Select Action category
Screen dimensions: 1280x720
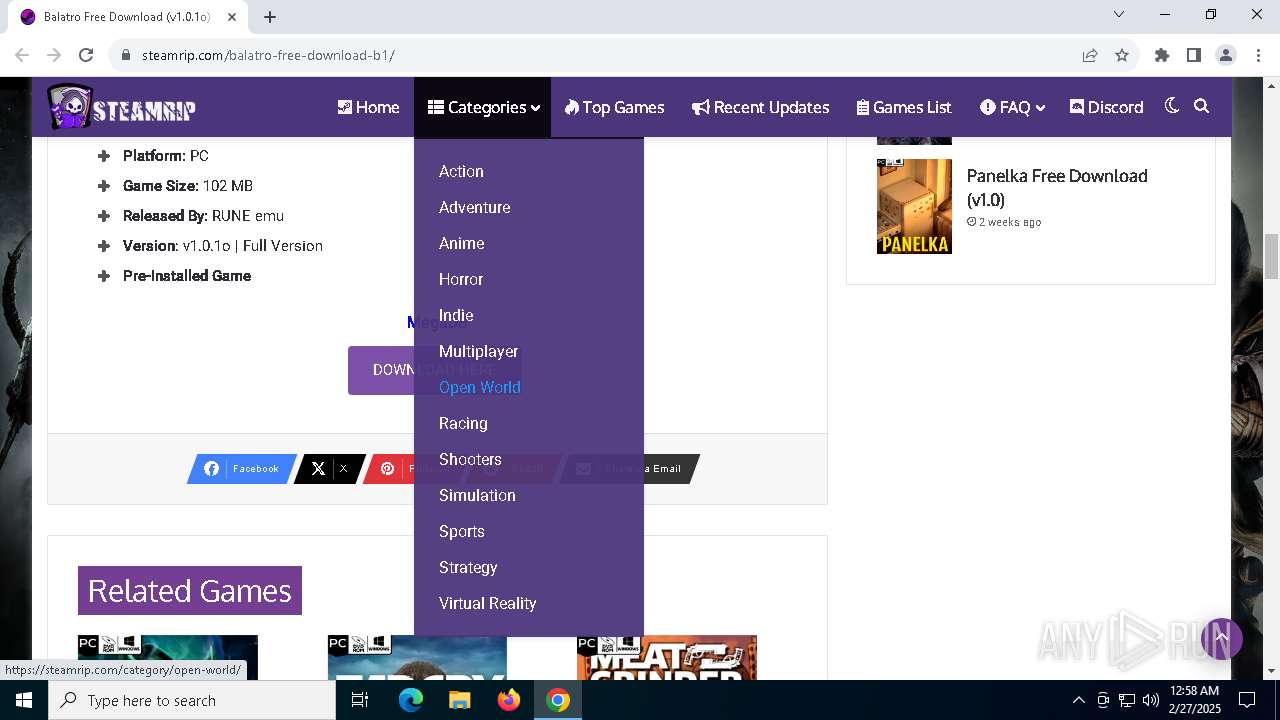point(461,171)
